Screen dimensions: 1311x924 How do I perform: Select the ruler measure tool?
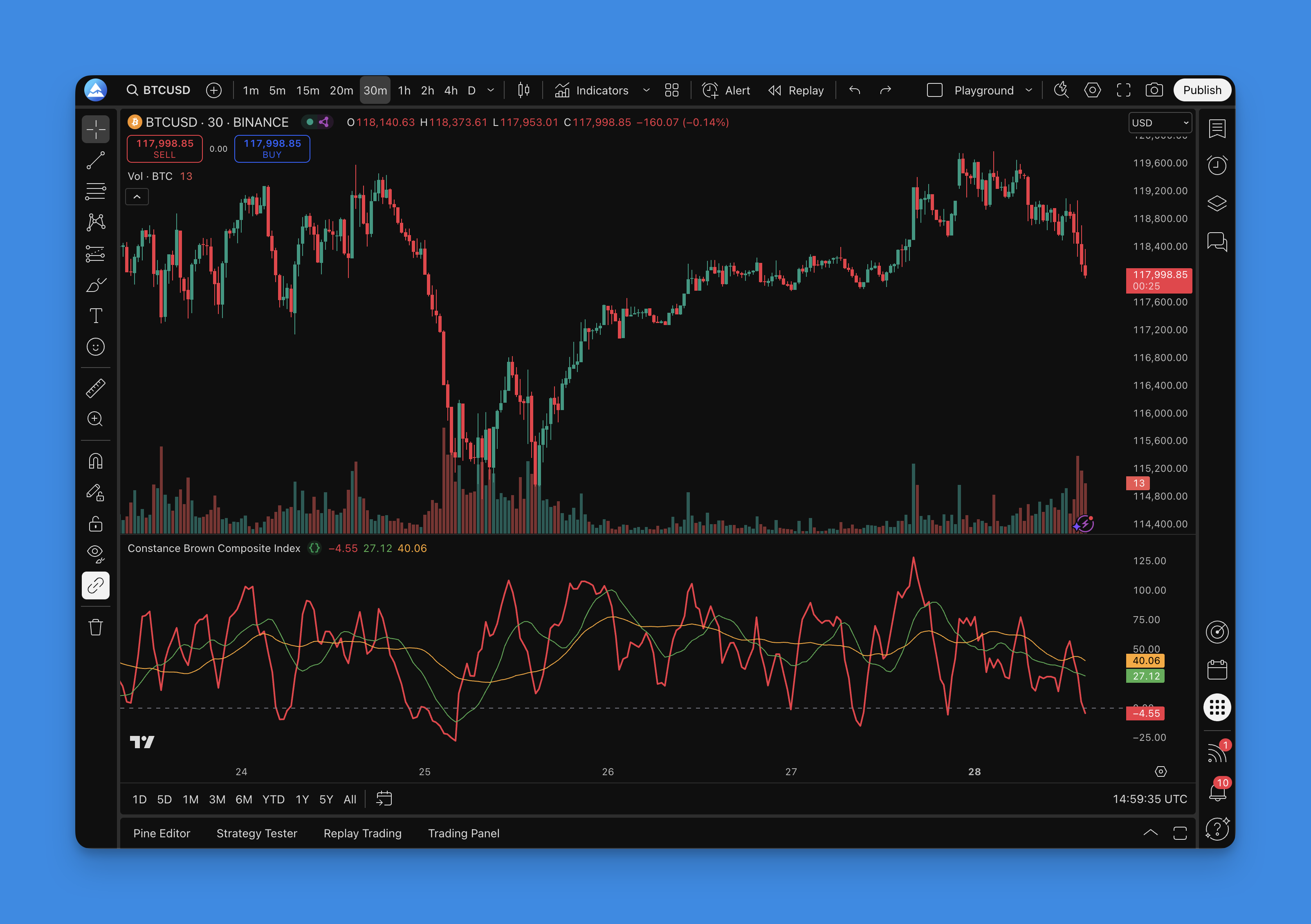[95, 388]
